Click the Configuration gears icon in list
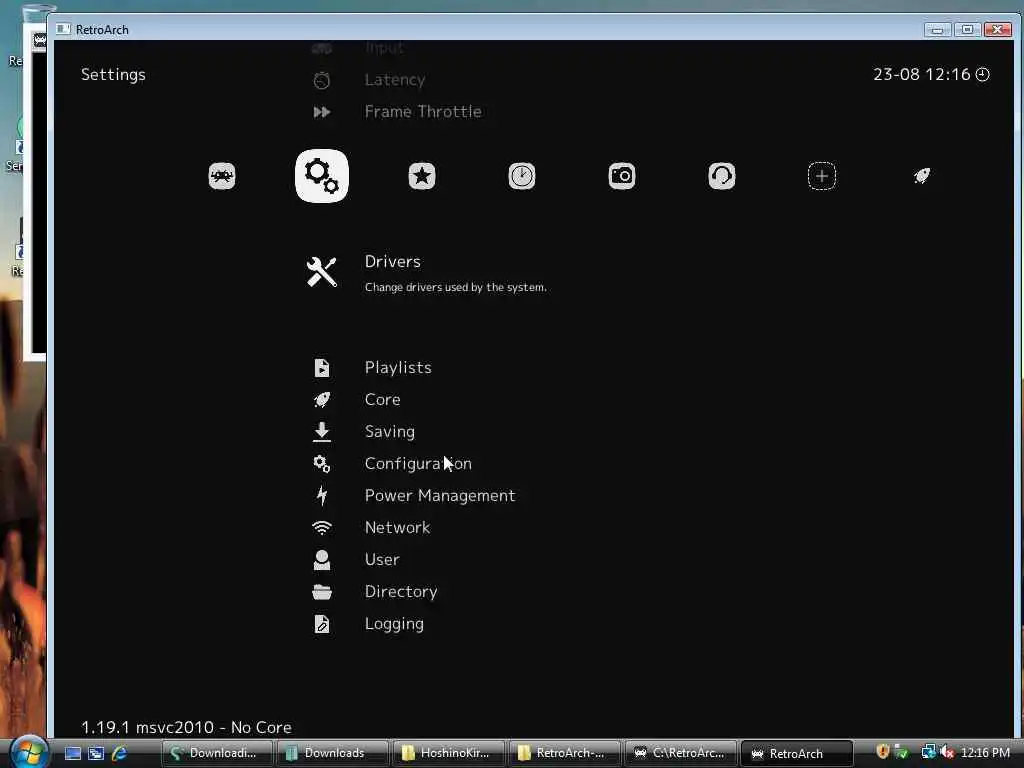 [x=322, y=464]
